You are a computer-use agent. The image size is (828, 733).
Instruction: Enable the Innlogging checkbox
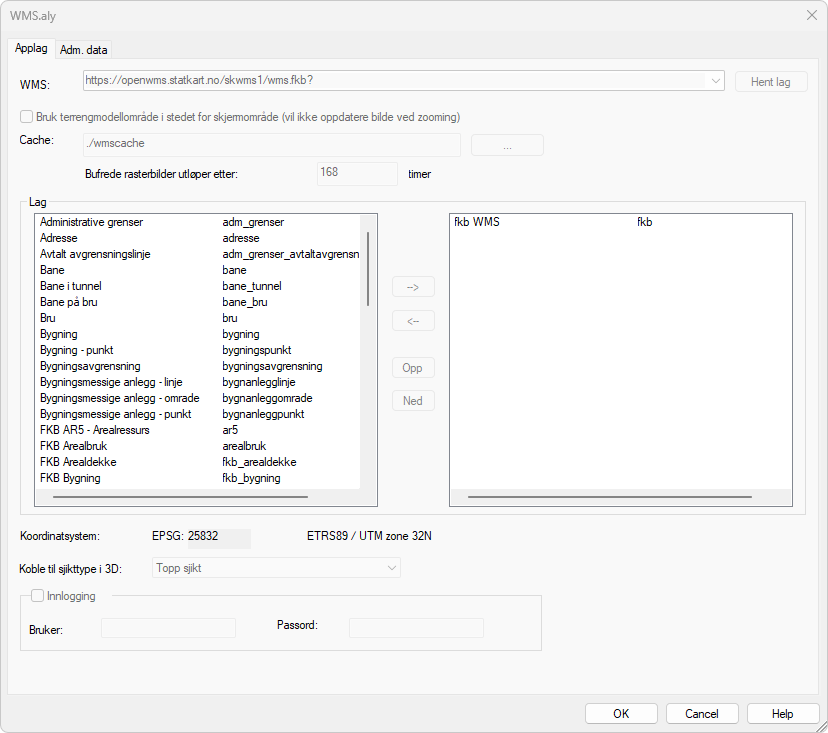[x=38, y=596]
